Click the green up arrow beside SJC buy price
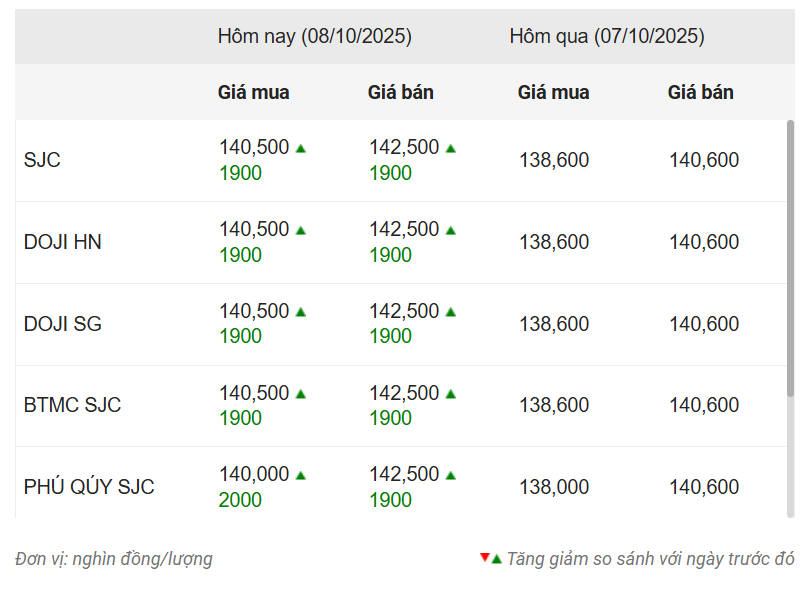 point(301,148)
